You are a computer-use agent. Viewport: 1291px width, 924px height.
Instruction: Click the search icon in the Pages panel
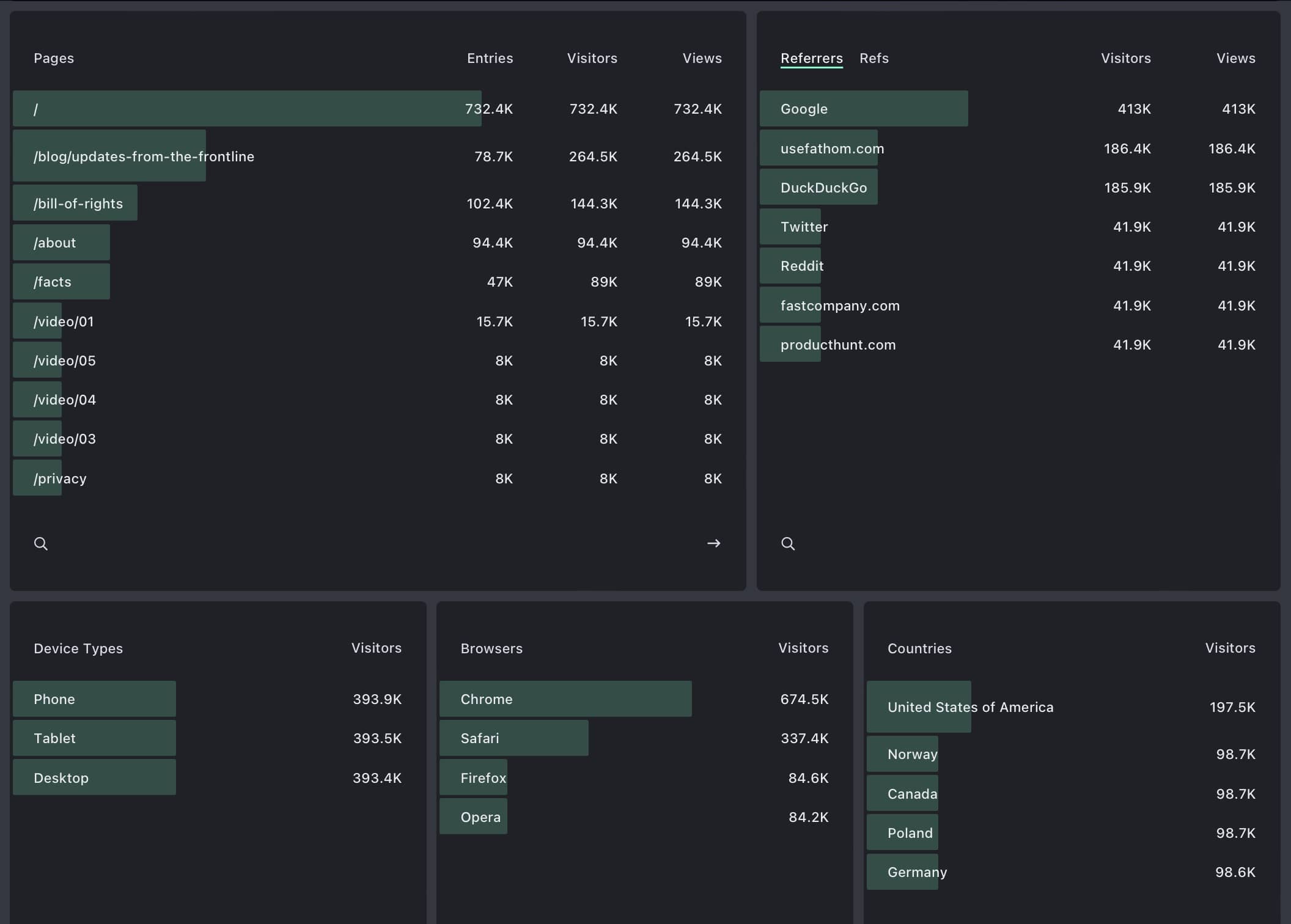41,543
